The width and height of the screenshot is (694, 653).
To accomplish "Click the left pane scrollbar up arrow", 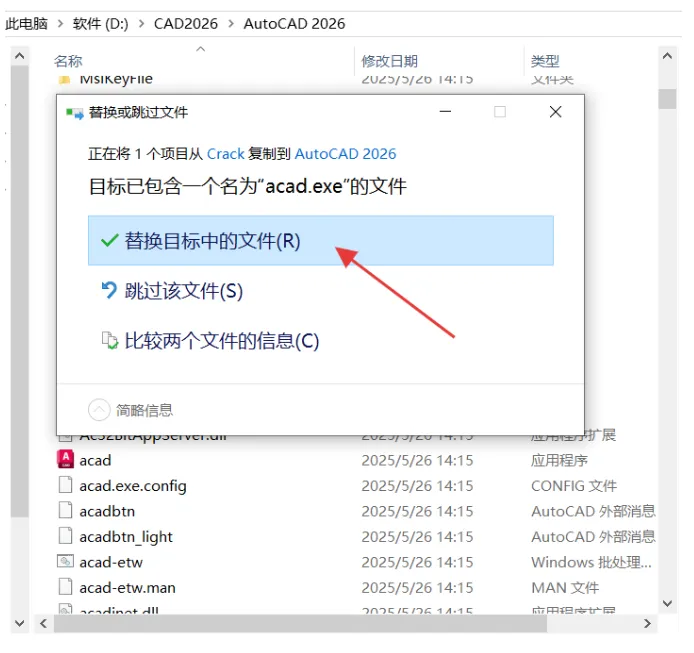I will pyautogui.click(x=19, y=56).
